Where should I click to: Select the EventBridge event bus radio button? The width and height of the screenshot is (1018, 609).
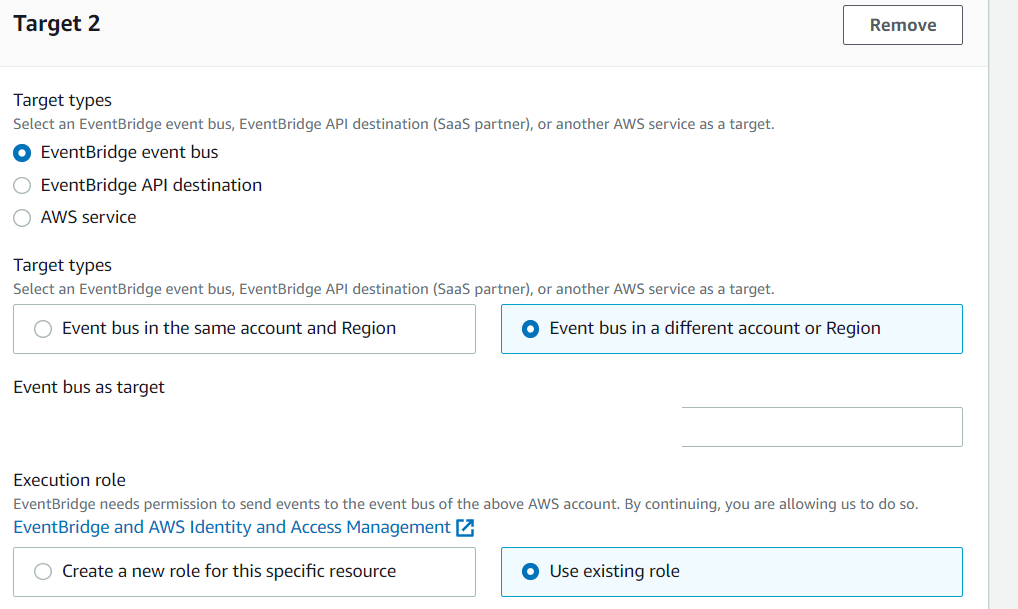pos(23,153)
